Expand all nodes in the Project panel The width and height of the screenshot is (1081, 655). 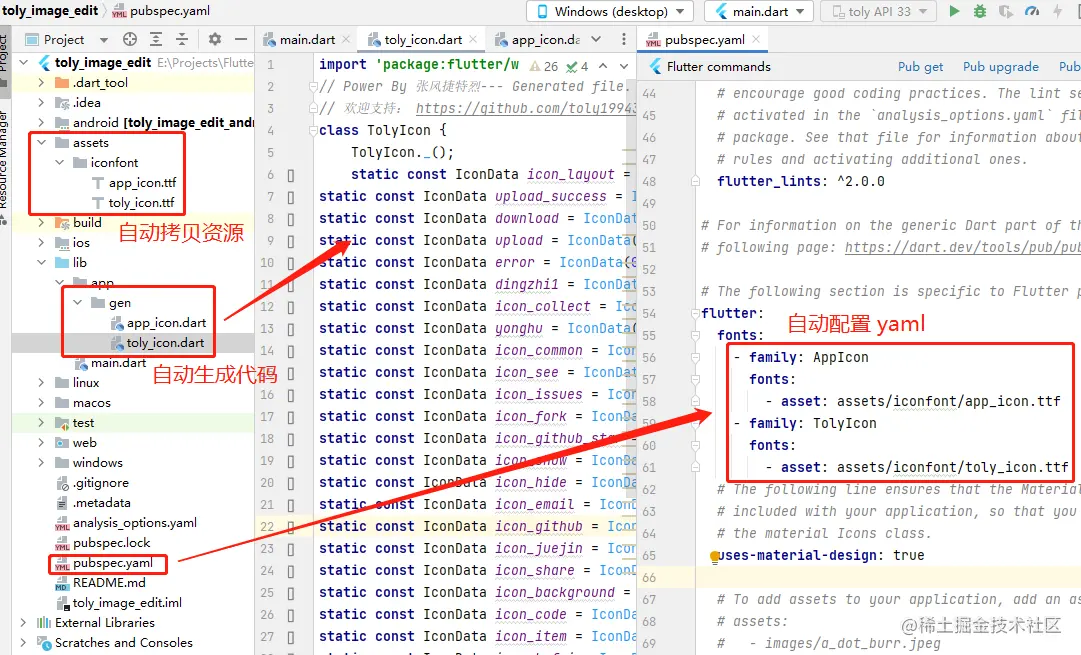[x=156, y=39]
